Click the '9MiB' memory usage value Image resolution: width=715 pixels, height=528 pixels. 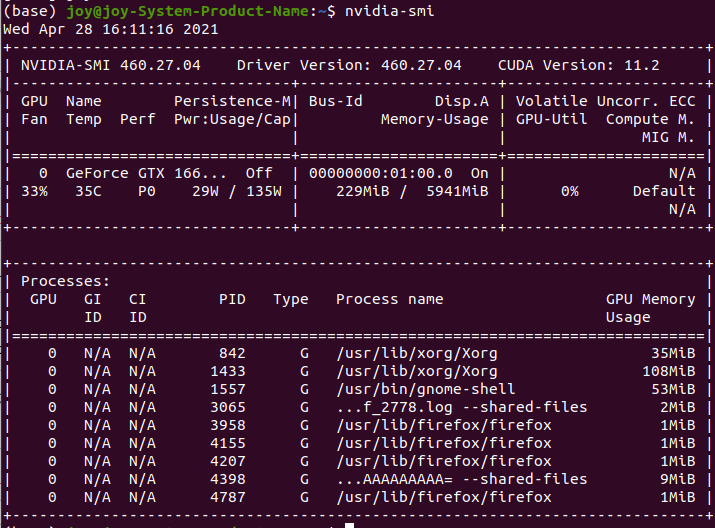[678, 479]
